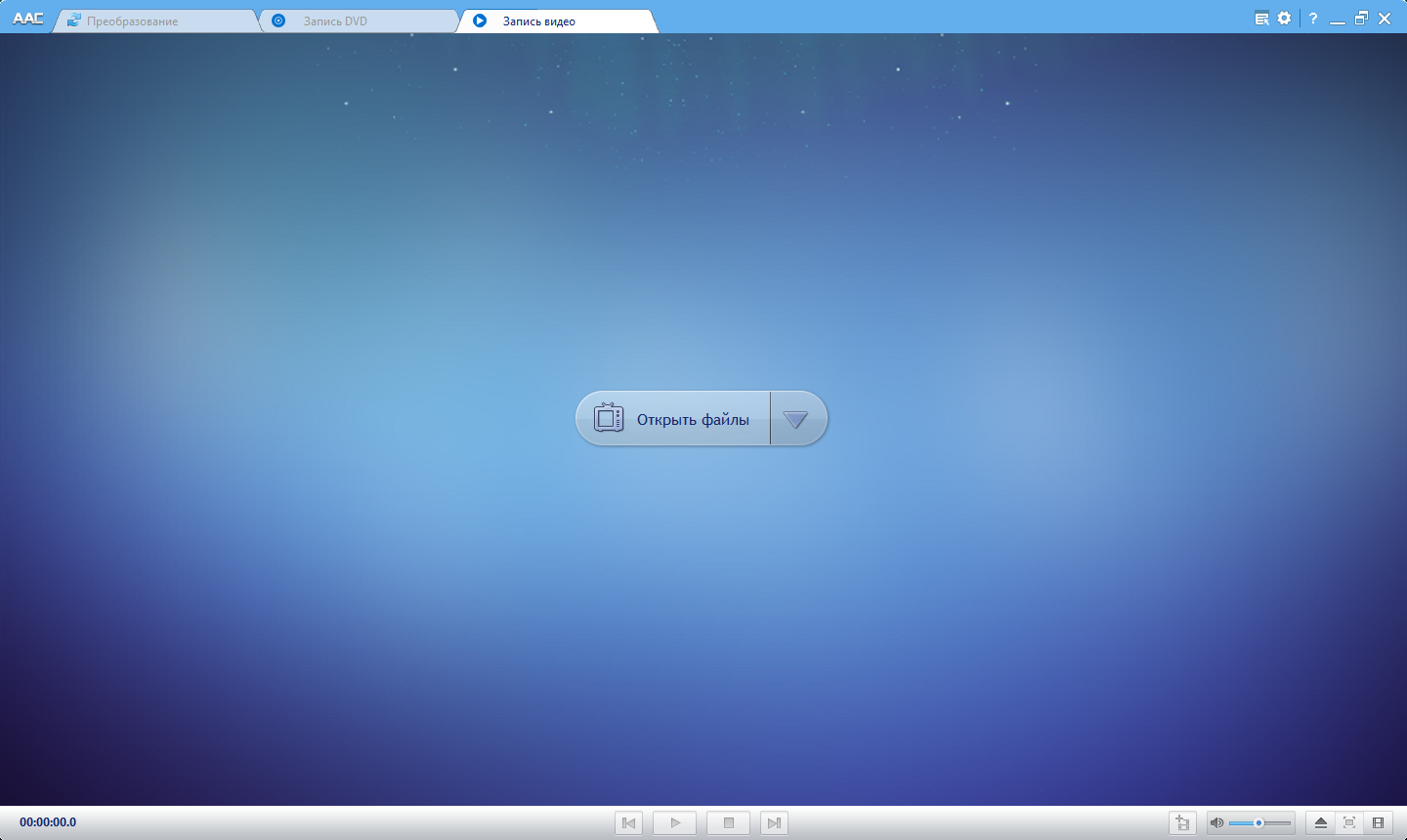Open the application settings gear
Screen dimensions: 1407x840
(x=1284, y=18)
